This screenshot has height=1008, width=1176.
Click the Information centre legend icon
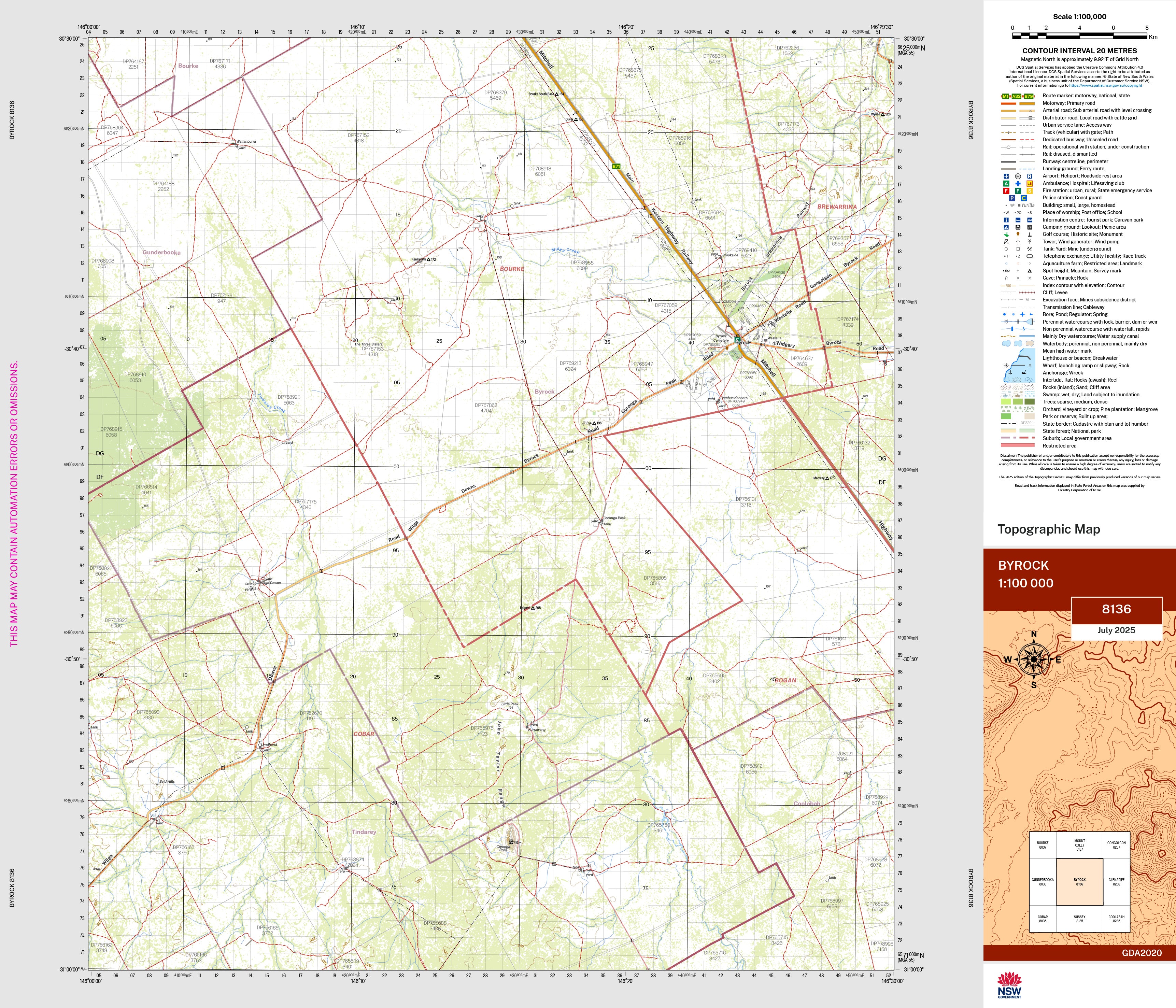tap(1006, 219)
